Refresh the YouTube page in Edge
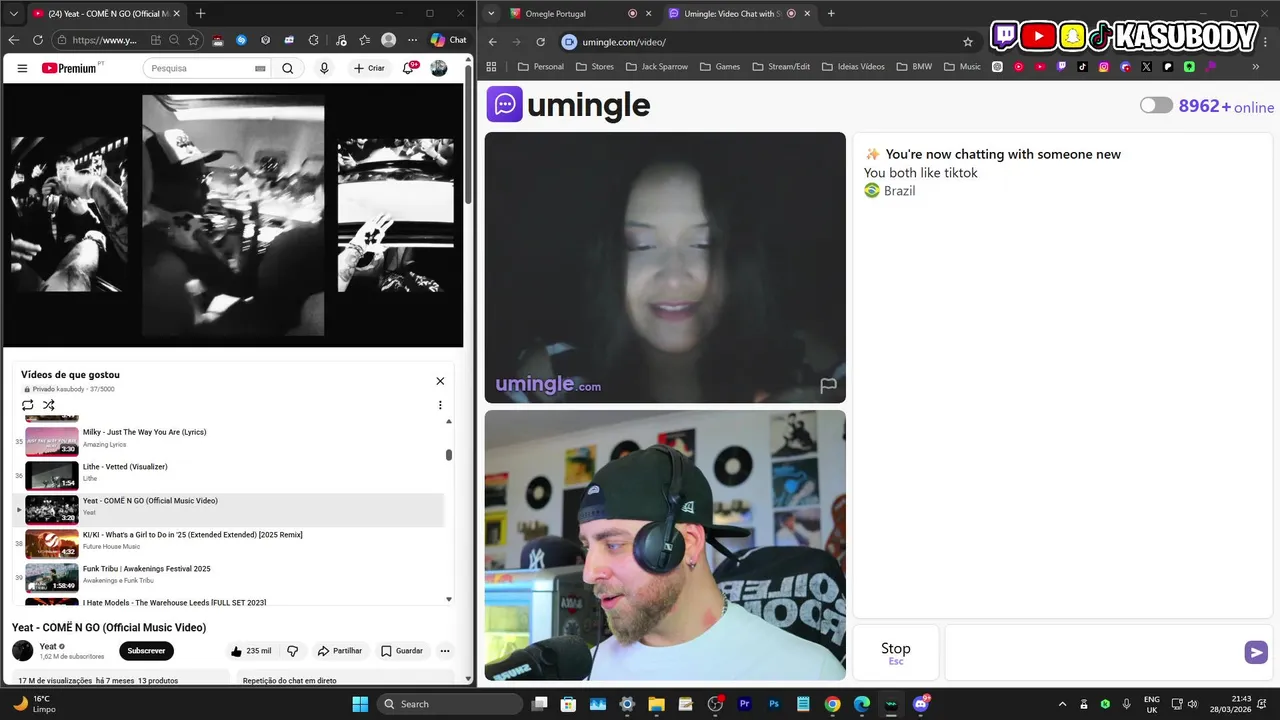Viewport: 1280px width, 720px height. [38, 40]
